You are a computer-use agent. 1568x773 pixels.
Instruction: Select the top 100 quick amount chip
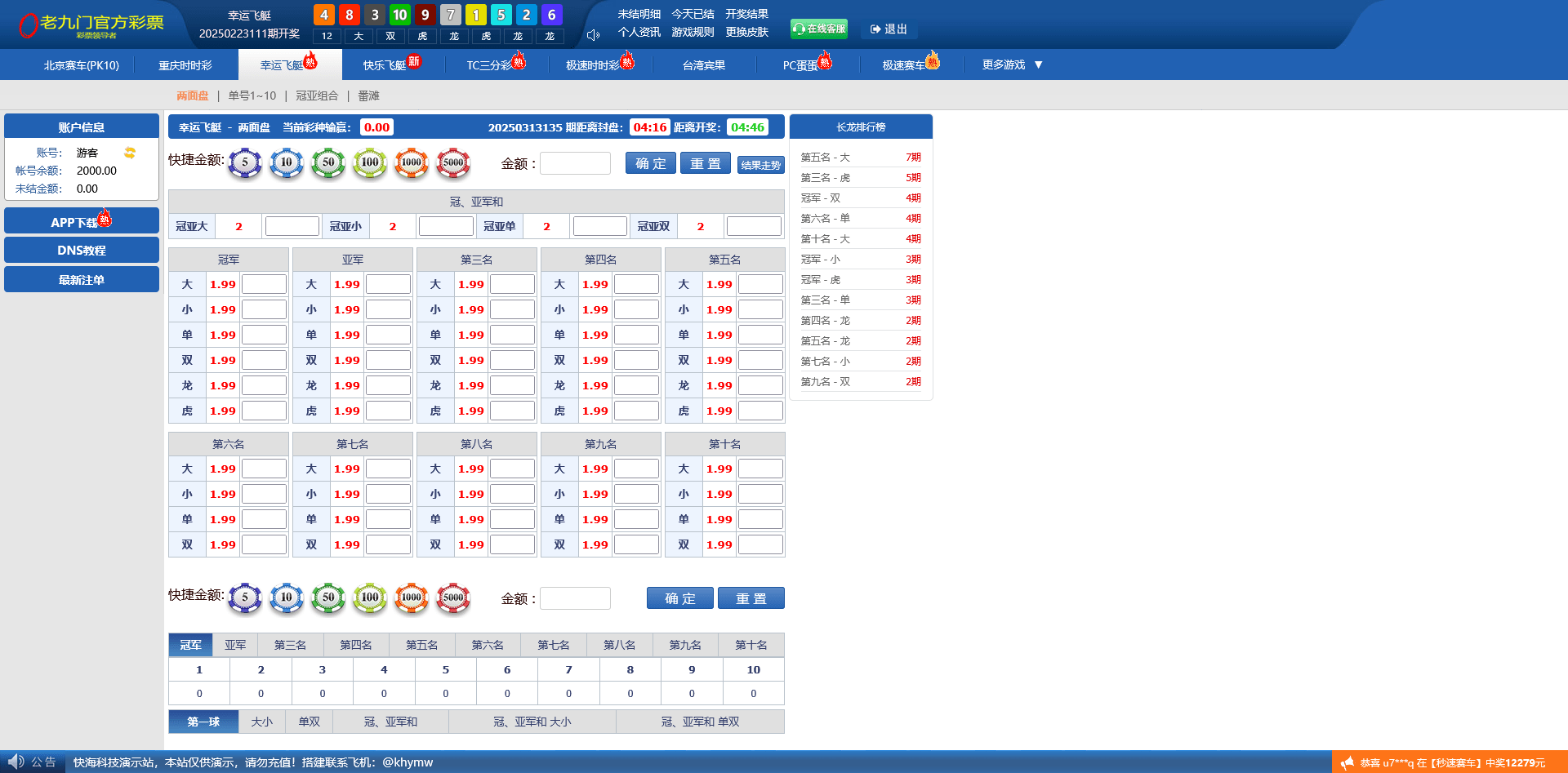click(x=369, y=162)
